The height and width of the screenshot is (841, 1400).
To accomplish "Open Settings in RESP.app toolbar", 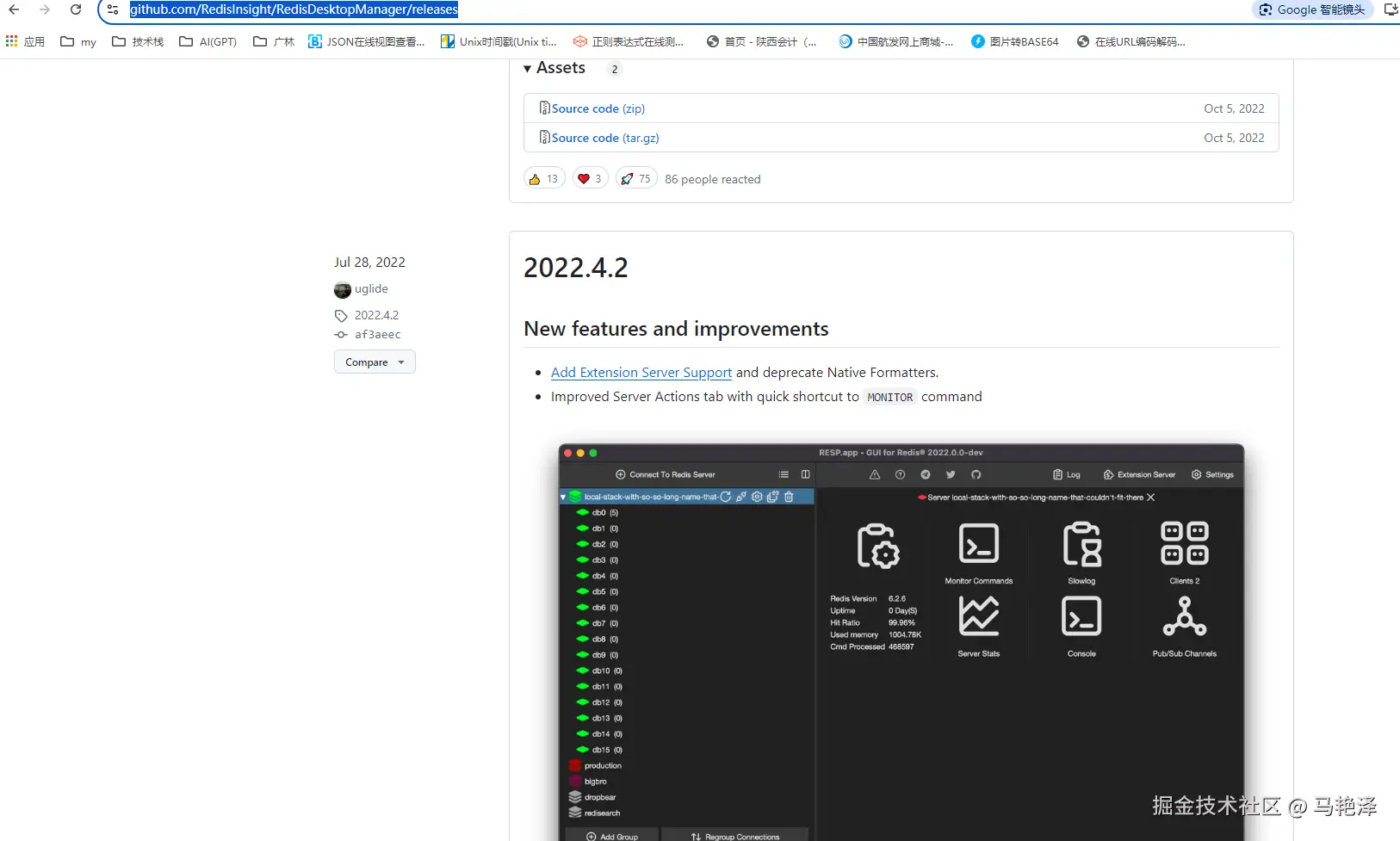I will tap(1212, 474).
